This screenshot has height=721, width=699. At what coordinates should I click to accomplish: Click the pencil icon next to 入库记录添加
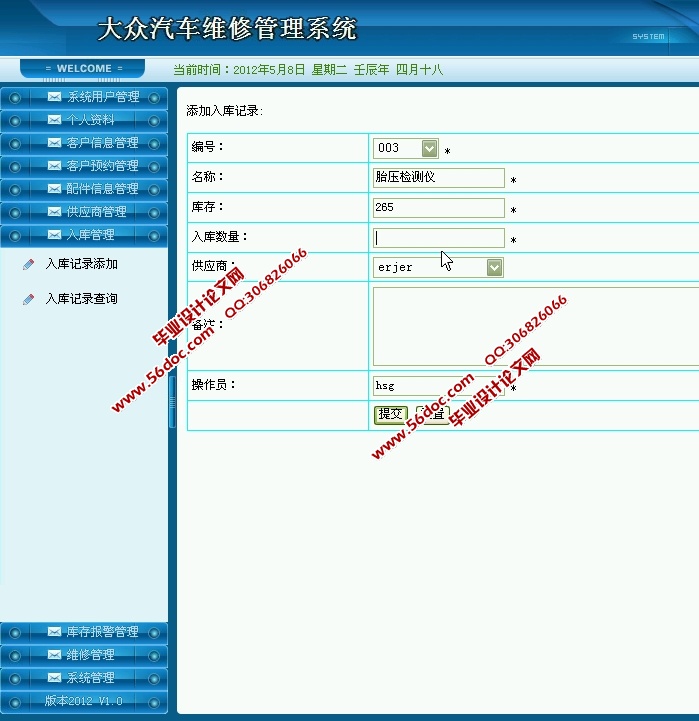pyautogui.click(x=29, y=264)
